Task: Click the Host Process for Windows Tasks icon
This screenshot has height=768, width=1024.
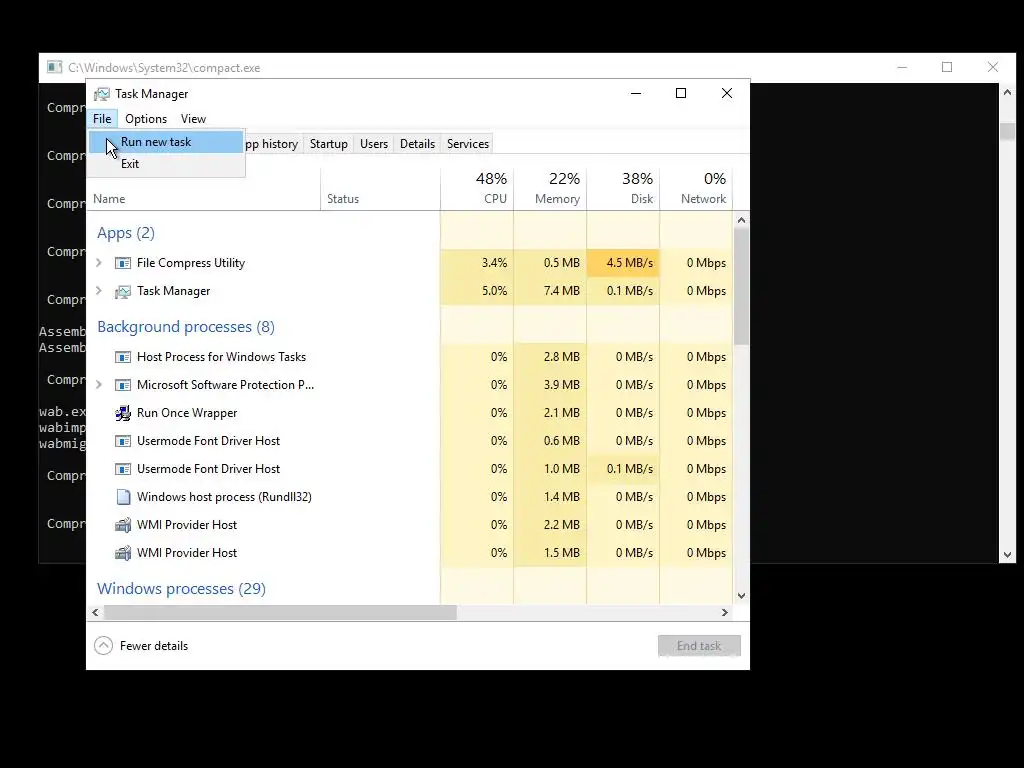Action: (x=123, y=357)
